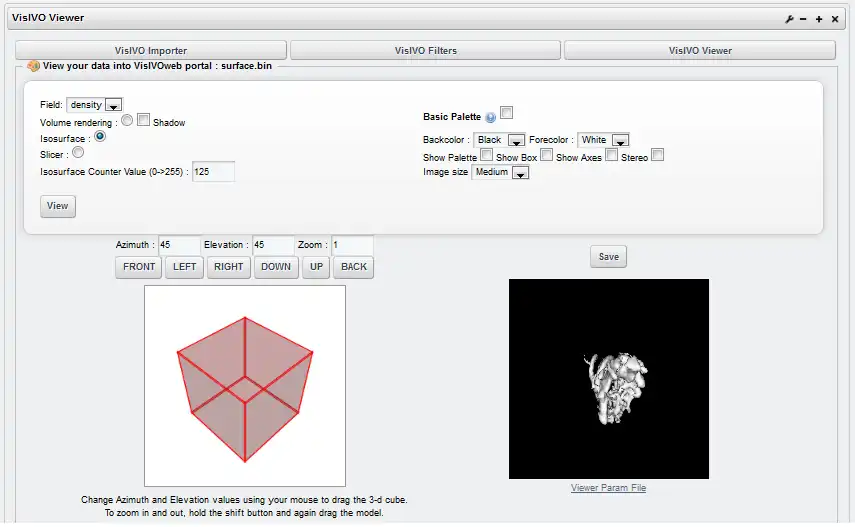Minimize the VisIVO Viewer panel
Viewport: 855px width, 527px height.
(803, 19)
